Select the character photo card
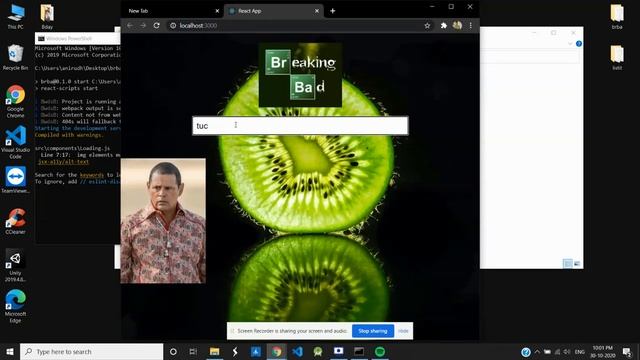Screen dimensions: 640x360 (163, 221)
